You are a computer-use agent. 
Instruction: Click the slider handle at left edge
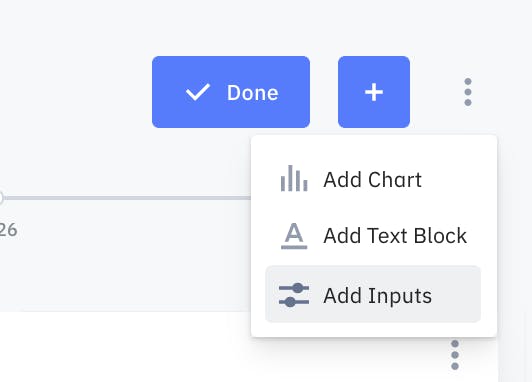pos(1,198)
